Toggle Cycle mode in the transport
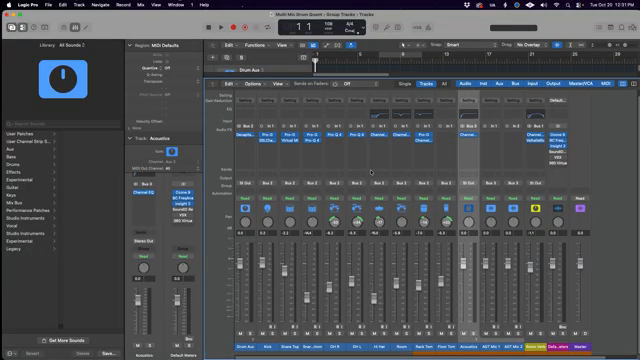640x360 pixels. [x=268, y=27]
